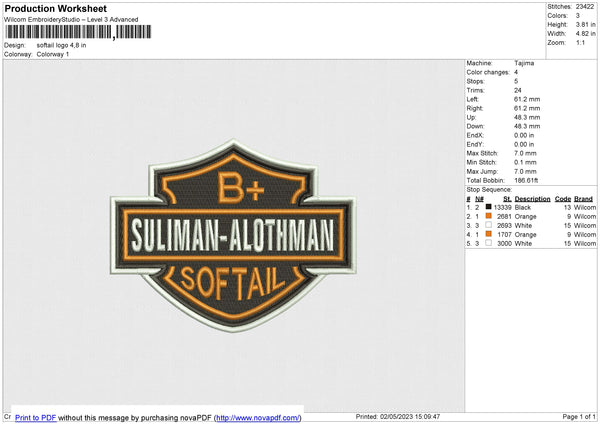Click the embroidered Softail badge preview

(x=233, y=235)
